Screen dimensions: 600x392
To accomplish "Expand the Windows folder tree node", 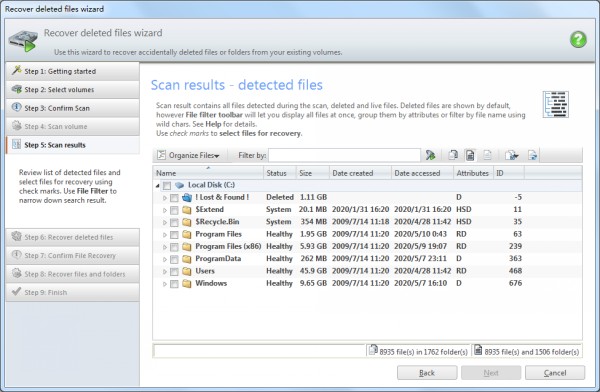I will [165, 284].
